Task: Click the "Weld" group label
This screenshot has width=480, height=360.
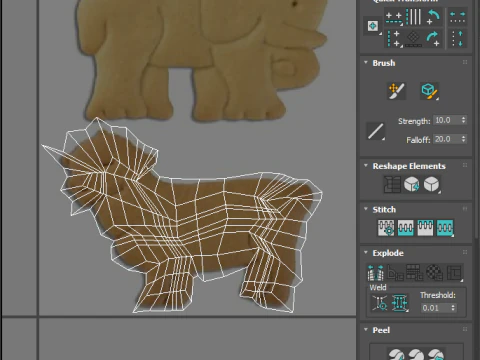Action: (378, 287)
